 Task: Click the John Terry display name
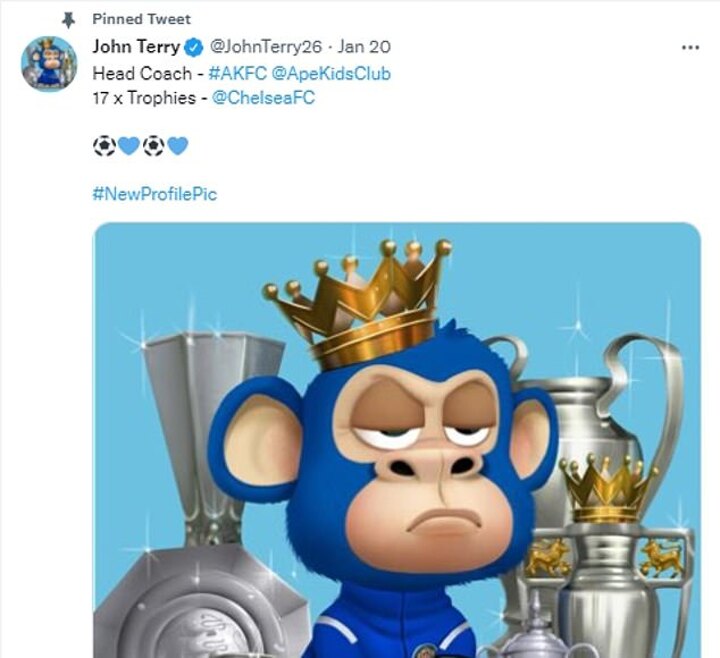pyautogui.click(x=135, y=47)
